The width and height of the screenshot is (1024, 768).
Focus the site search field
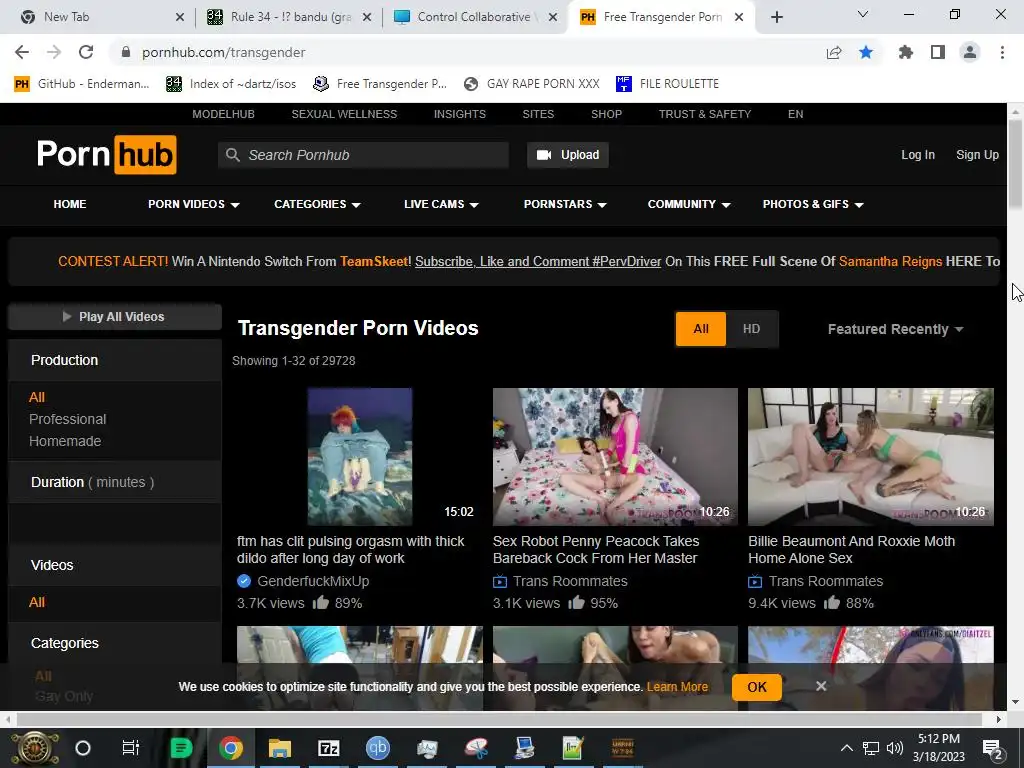(x=363, y=155)
